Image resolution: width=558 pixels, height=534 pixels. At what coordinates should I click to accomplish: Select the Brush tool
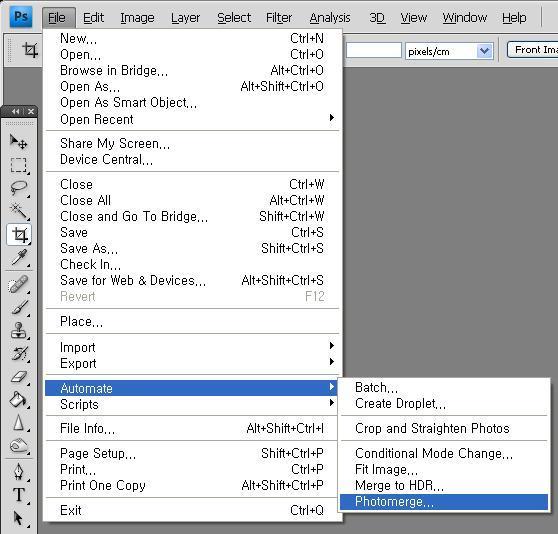(x=19, y=307)
